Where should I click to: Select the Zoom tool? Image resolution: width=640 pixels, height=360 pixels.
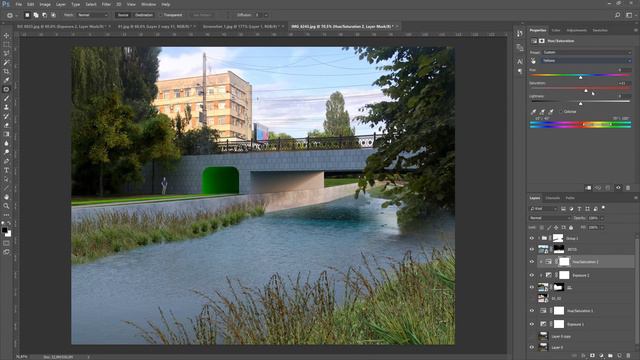coord(6,206)
